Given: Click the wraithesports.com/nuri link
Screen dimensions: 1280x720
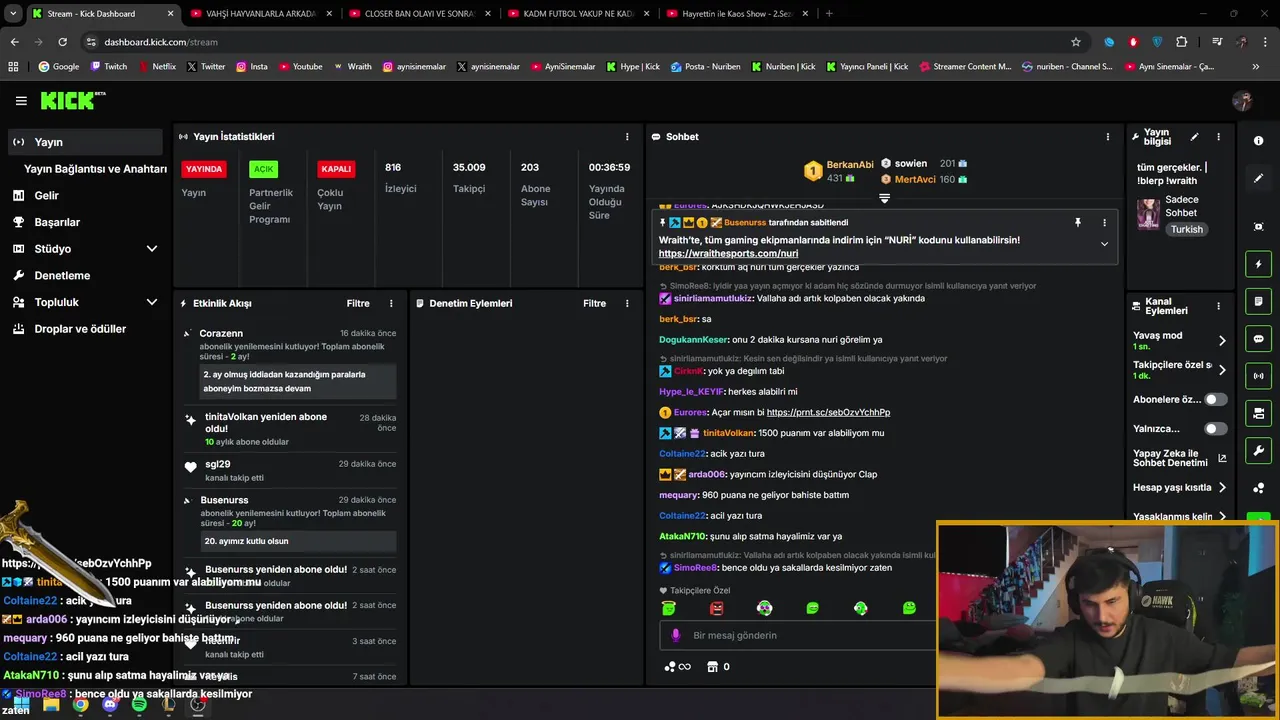Looking at the screenshot, I should tap(728, 254).
